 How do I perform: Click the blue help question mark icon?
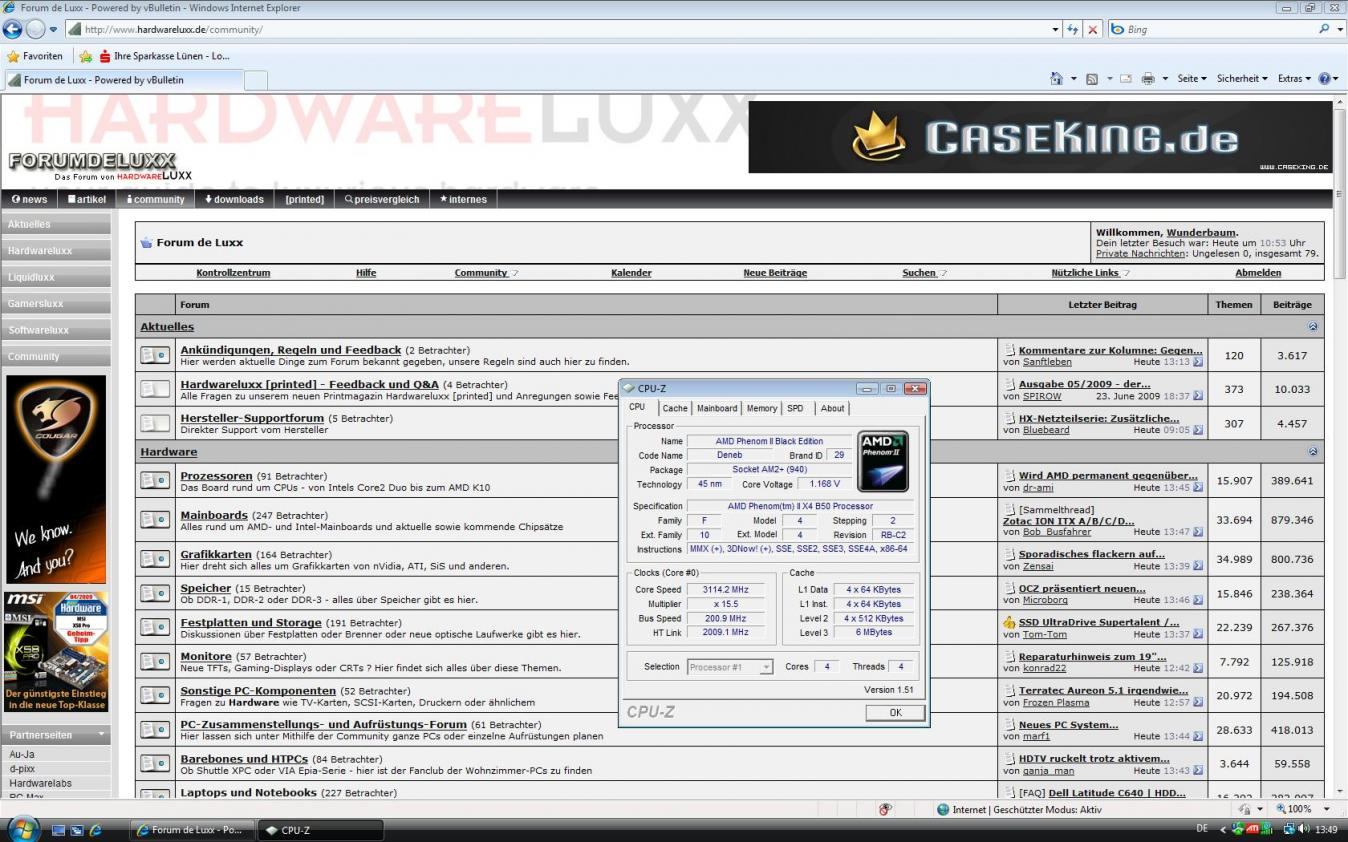[1325, 78]
